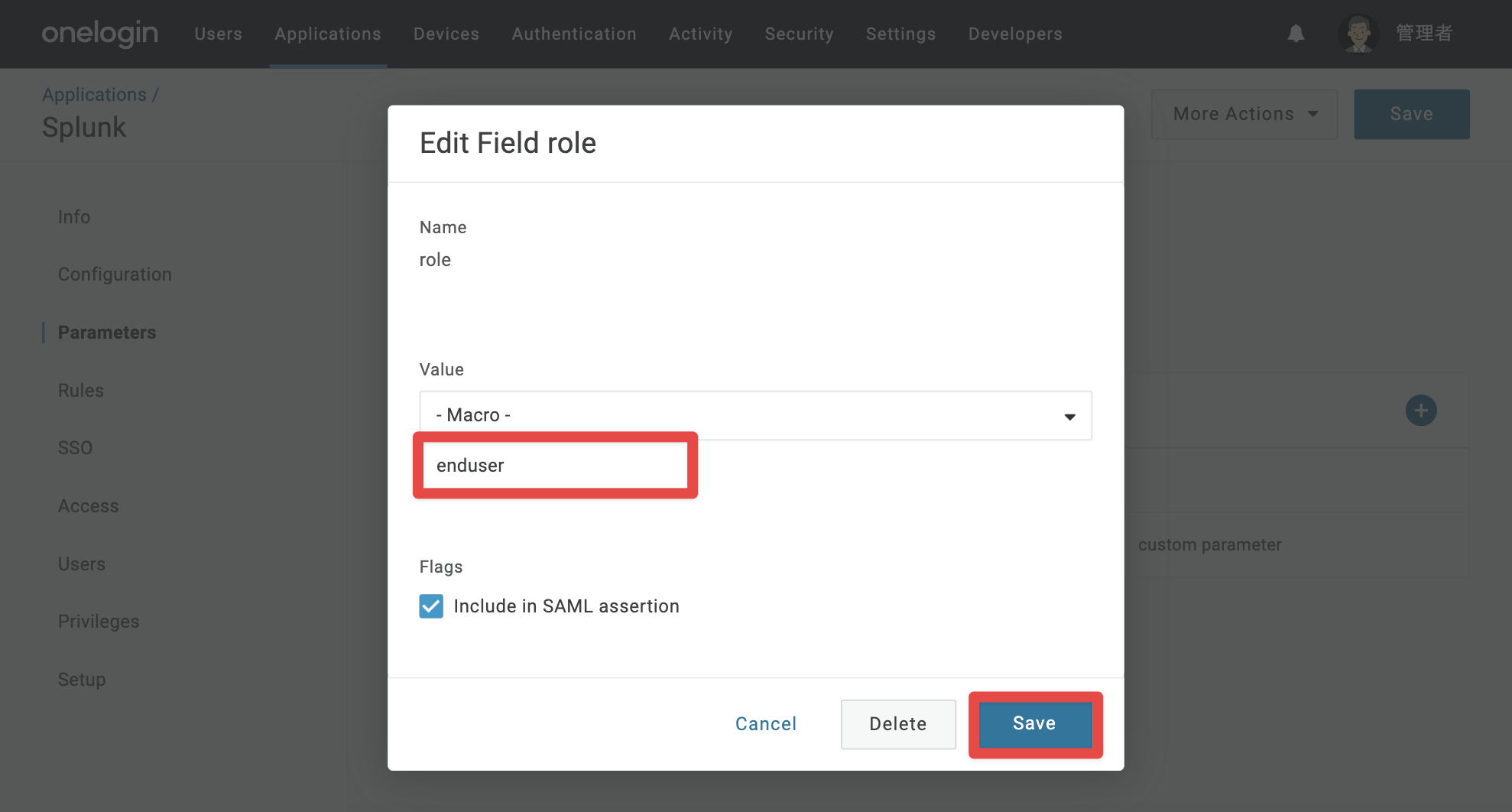
Task: Switch to the SSO sidebar tab
Action: [75, 448]
